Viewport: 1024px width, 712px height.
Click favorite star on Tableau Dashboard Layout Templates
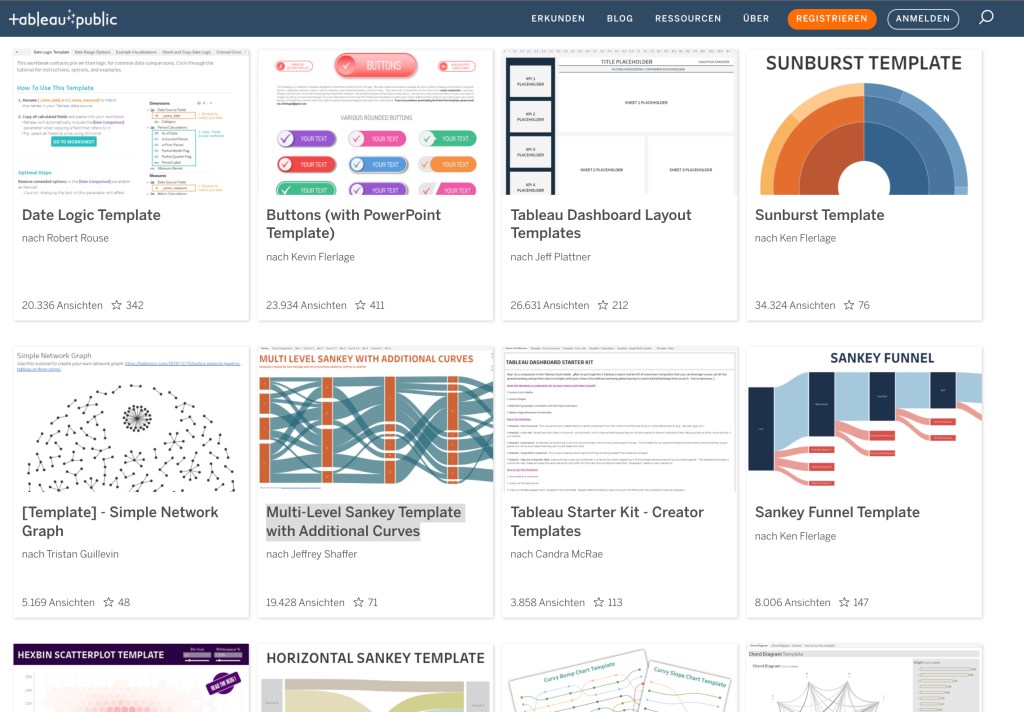click(603, 305)
